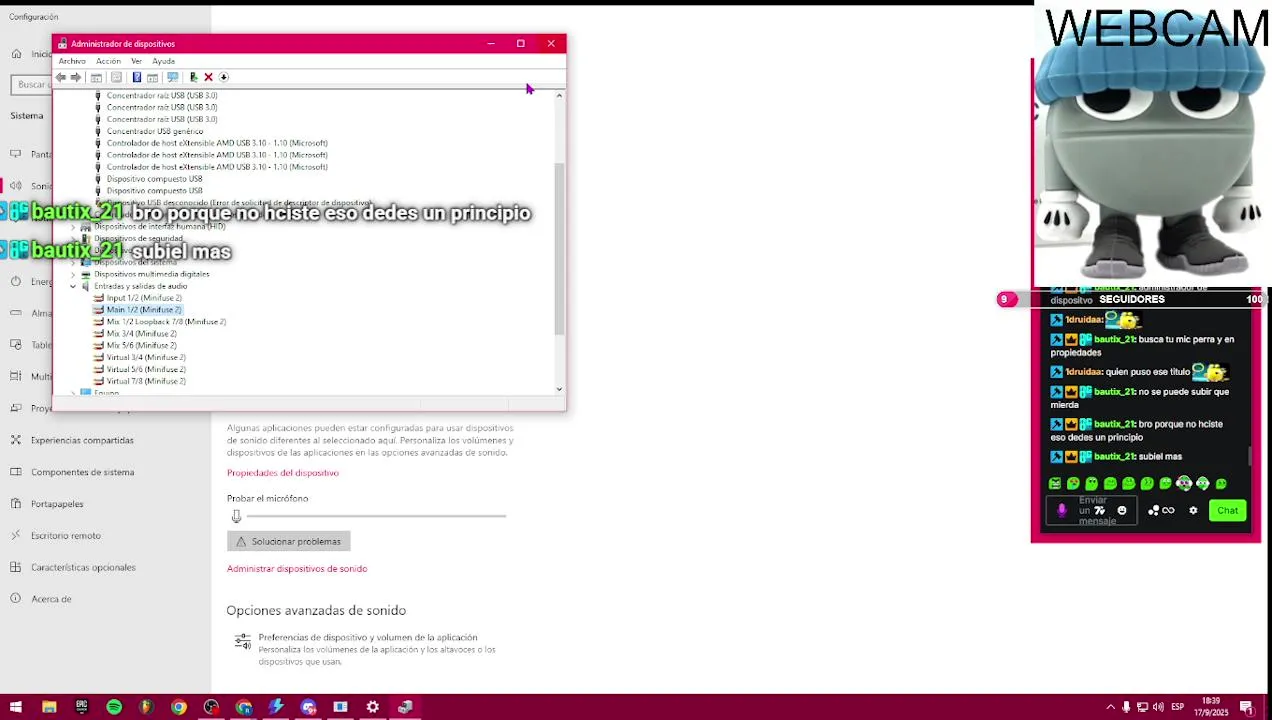Expand Dispositivos de interfaz humana (HID) node
Screen dimensions: 1272x720
tap(73, 226)
